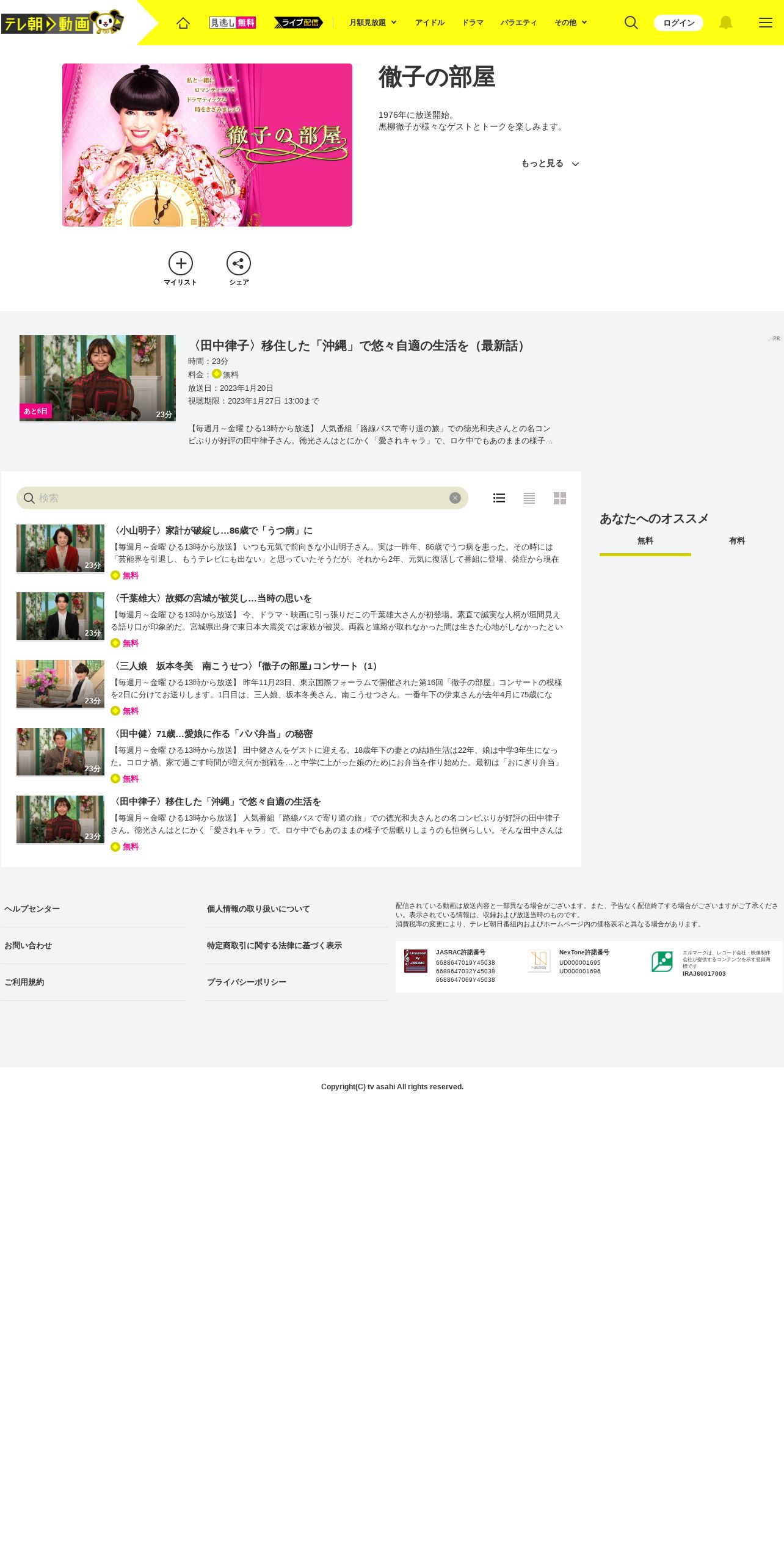Click copyright tv asahi text
Viewport: 784px width, 1568px height.
pos(392,1087)
